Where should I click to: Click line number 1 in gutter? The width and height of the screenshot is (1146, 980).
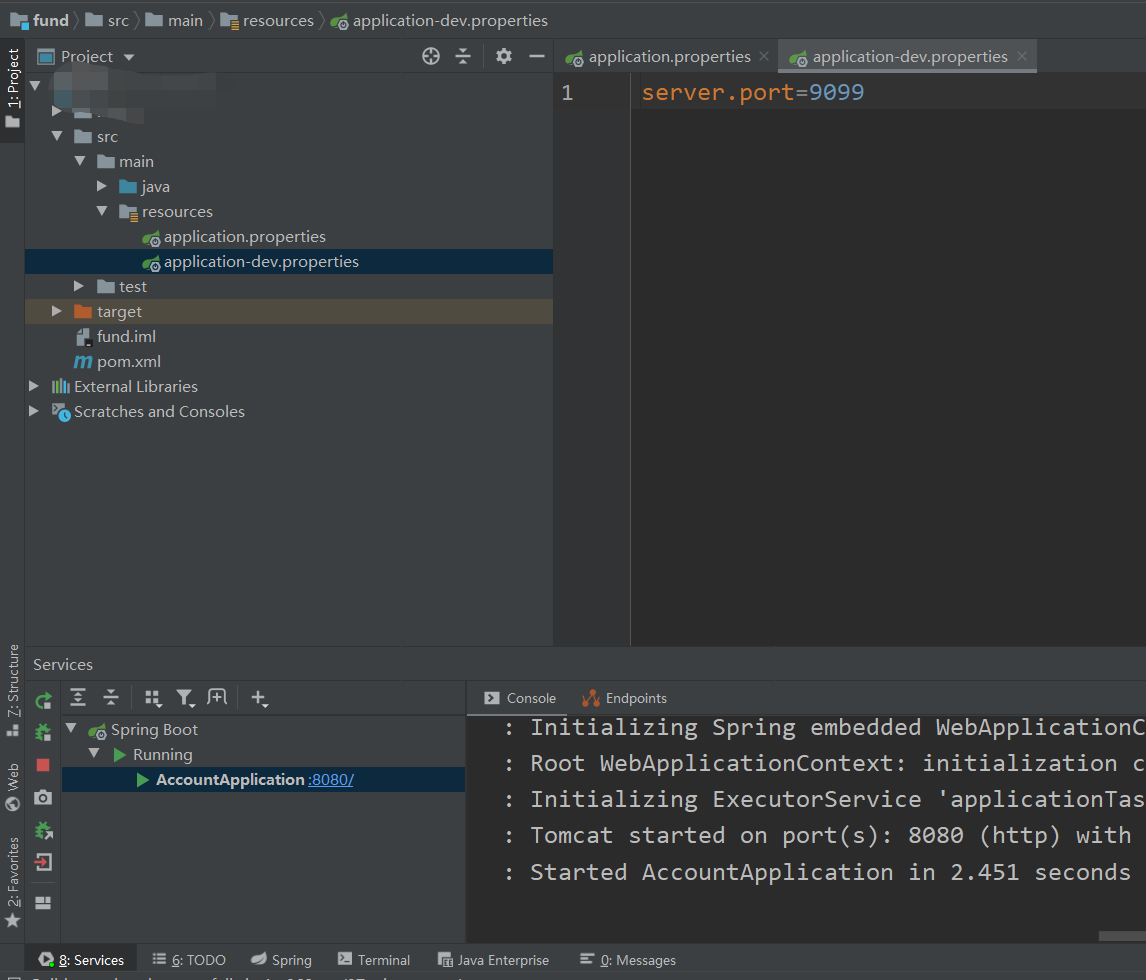[x=567, y=93]
